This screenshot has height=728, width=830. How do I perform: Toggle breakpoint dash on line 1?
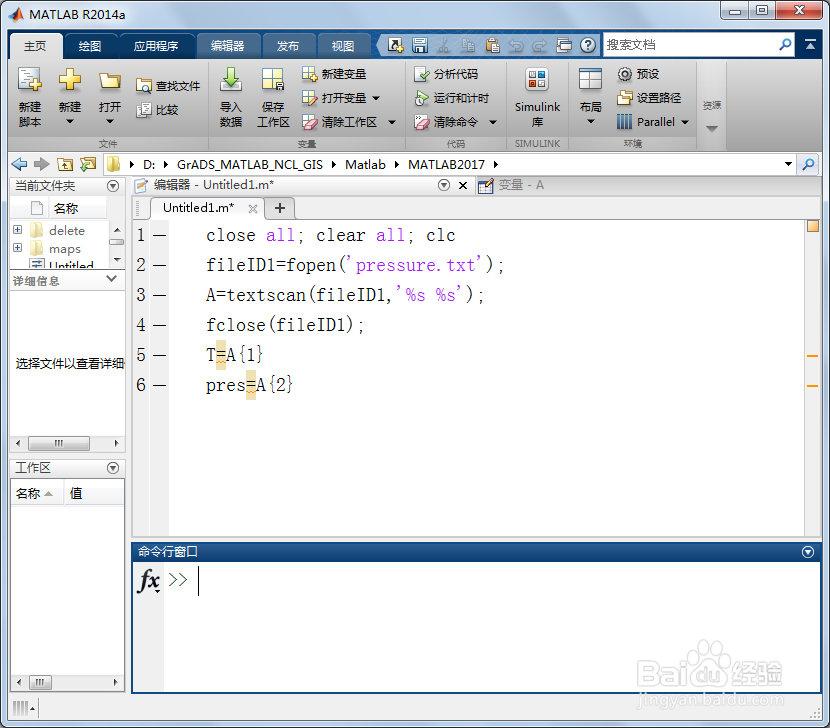click(x=159, y=236)
